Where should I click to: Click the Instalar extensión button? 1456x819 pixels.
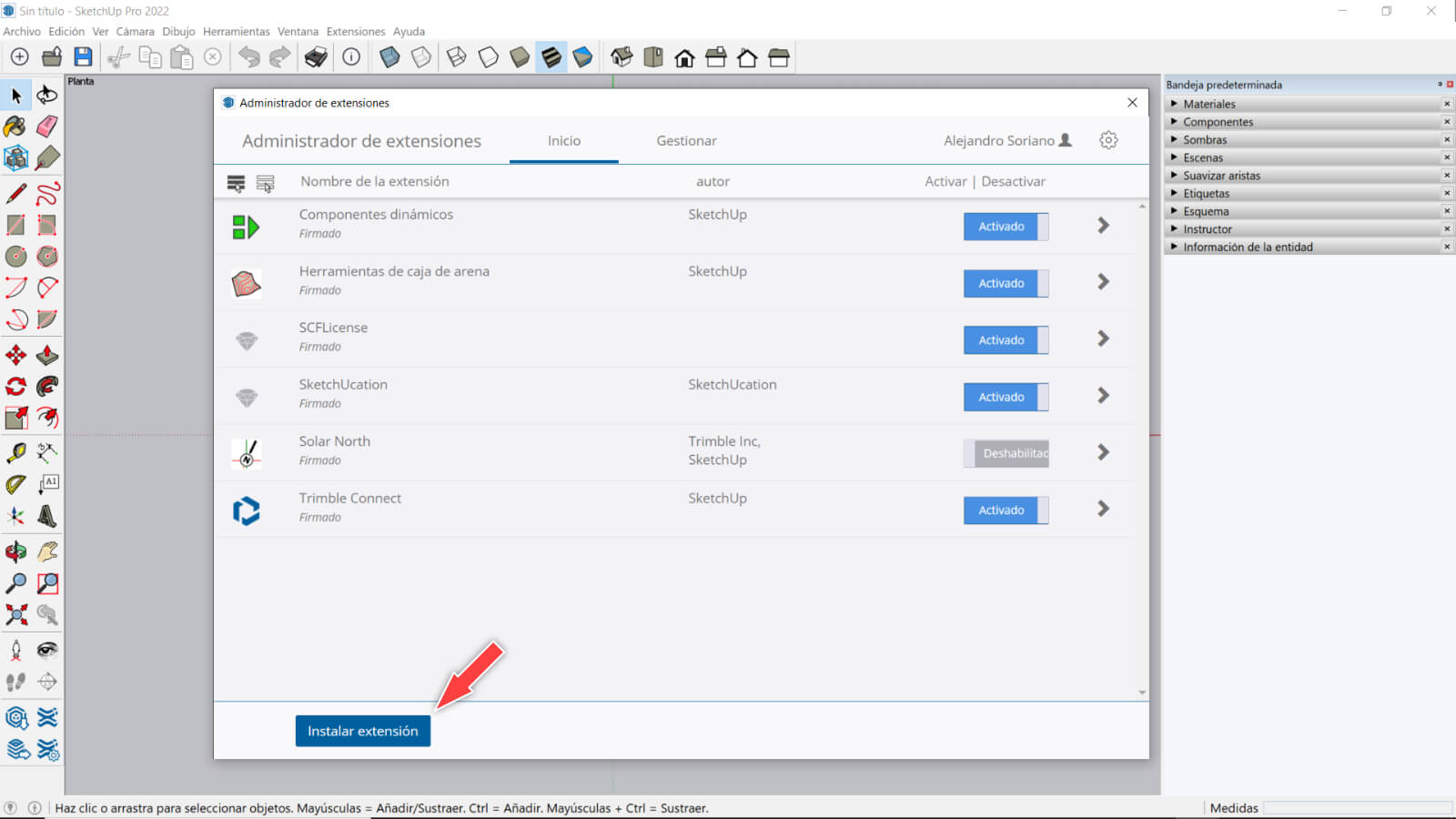click(363, 731)
